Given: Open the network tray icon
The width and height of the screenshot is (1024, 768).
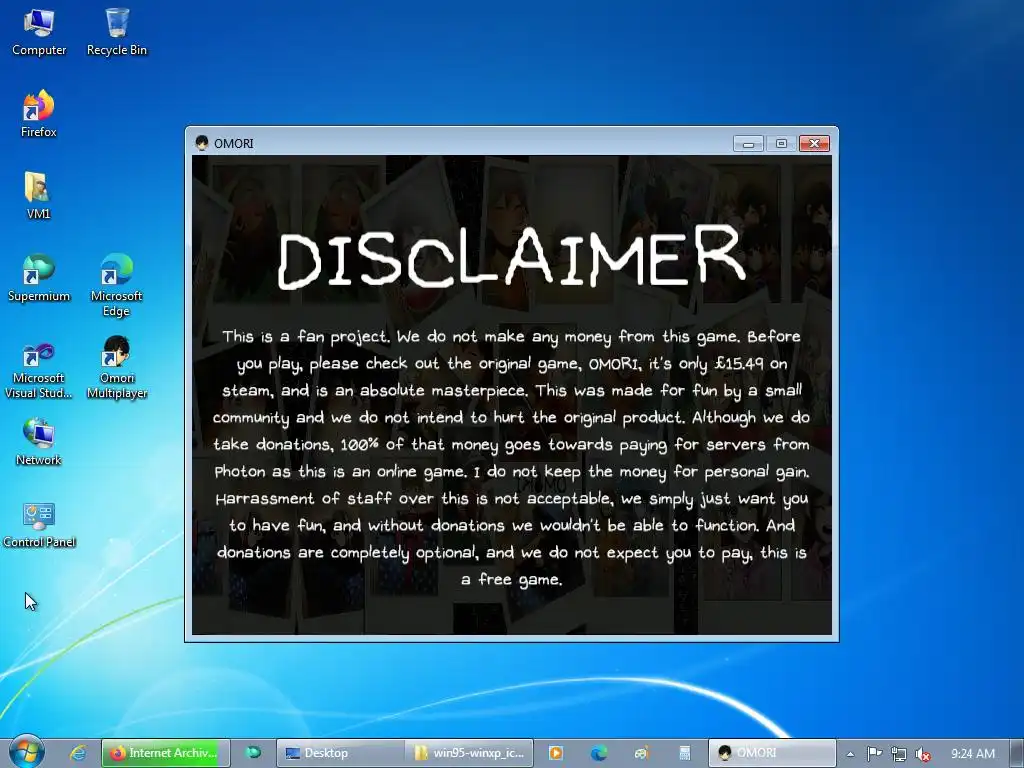Looking at the screenshot, I should tap(899, 754).
